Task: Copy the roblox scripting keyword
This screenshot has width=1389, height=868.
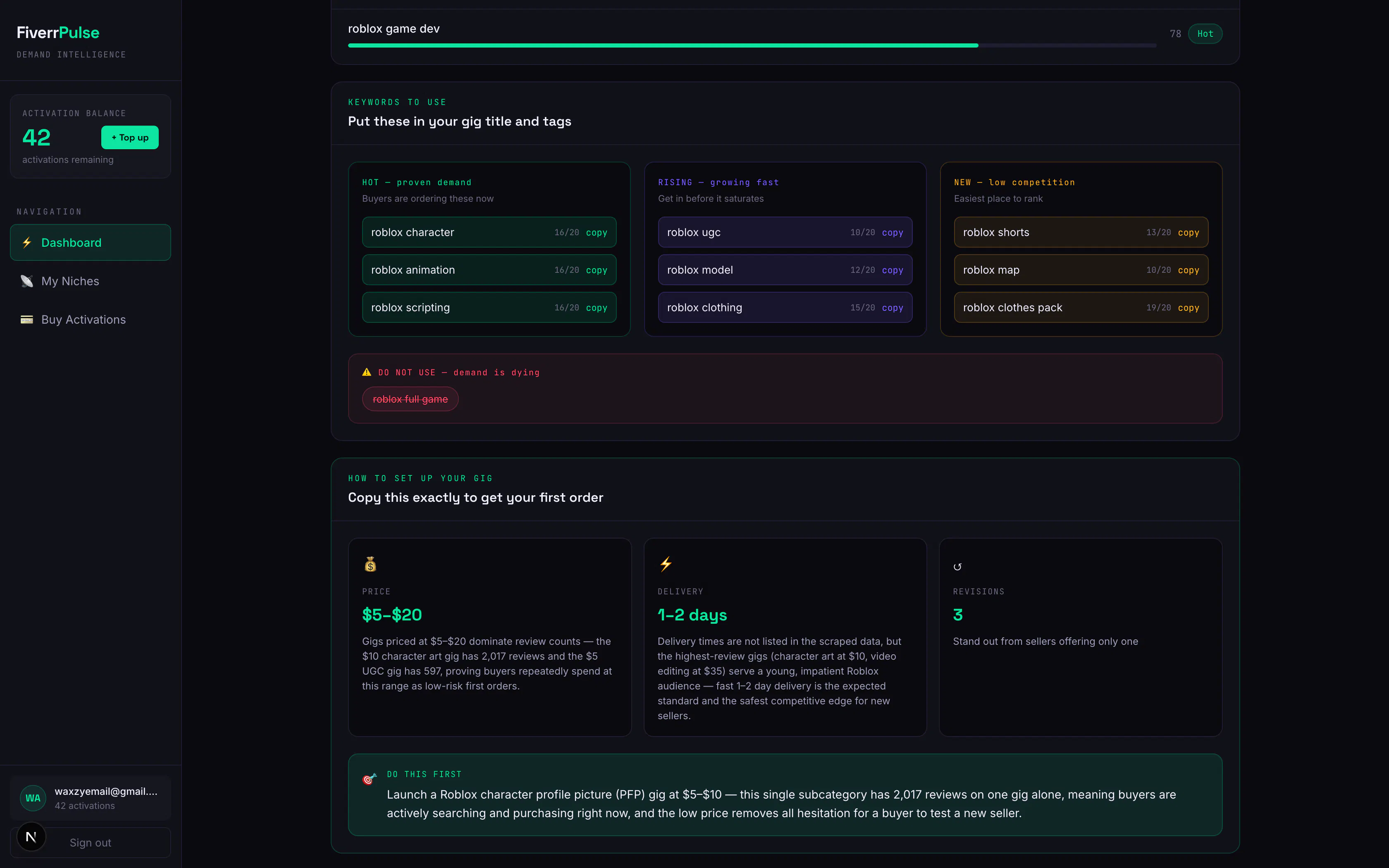Action: (597, 308)
